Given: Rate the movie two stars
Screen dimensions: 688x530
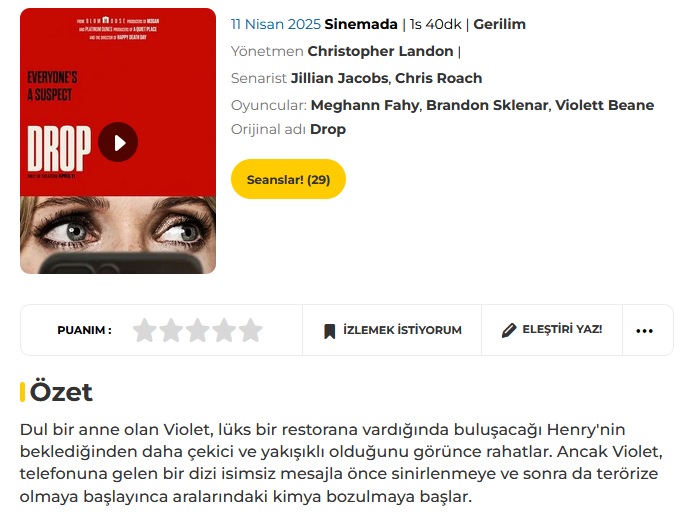Looking at the screenshot, I should (171, 330).
